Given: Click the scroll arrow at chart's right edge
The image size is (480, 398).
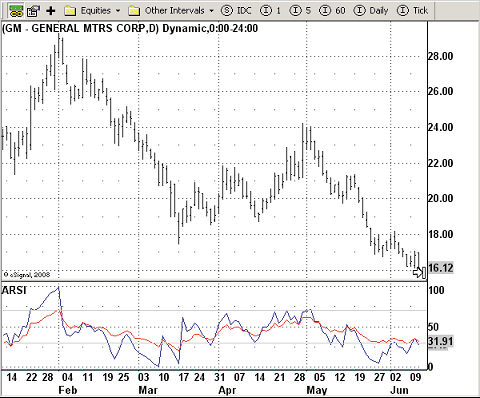Looking at the screenshot, I should point(419,273).
